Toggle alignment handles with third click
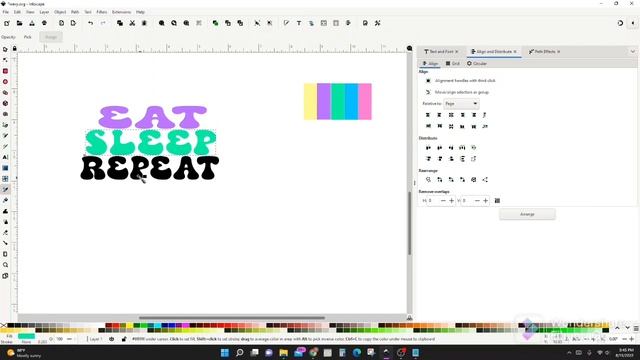 point(428,81)
